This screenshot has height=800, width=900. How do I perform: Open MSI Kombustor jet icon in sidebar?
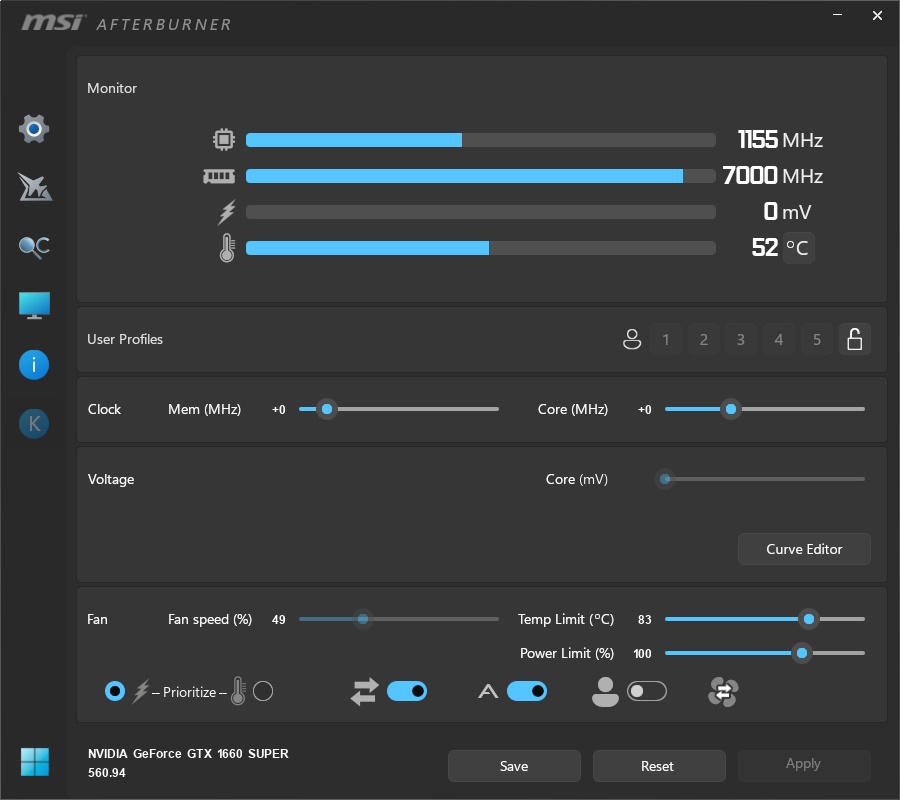(34, 188)
